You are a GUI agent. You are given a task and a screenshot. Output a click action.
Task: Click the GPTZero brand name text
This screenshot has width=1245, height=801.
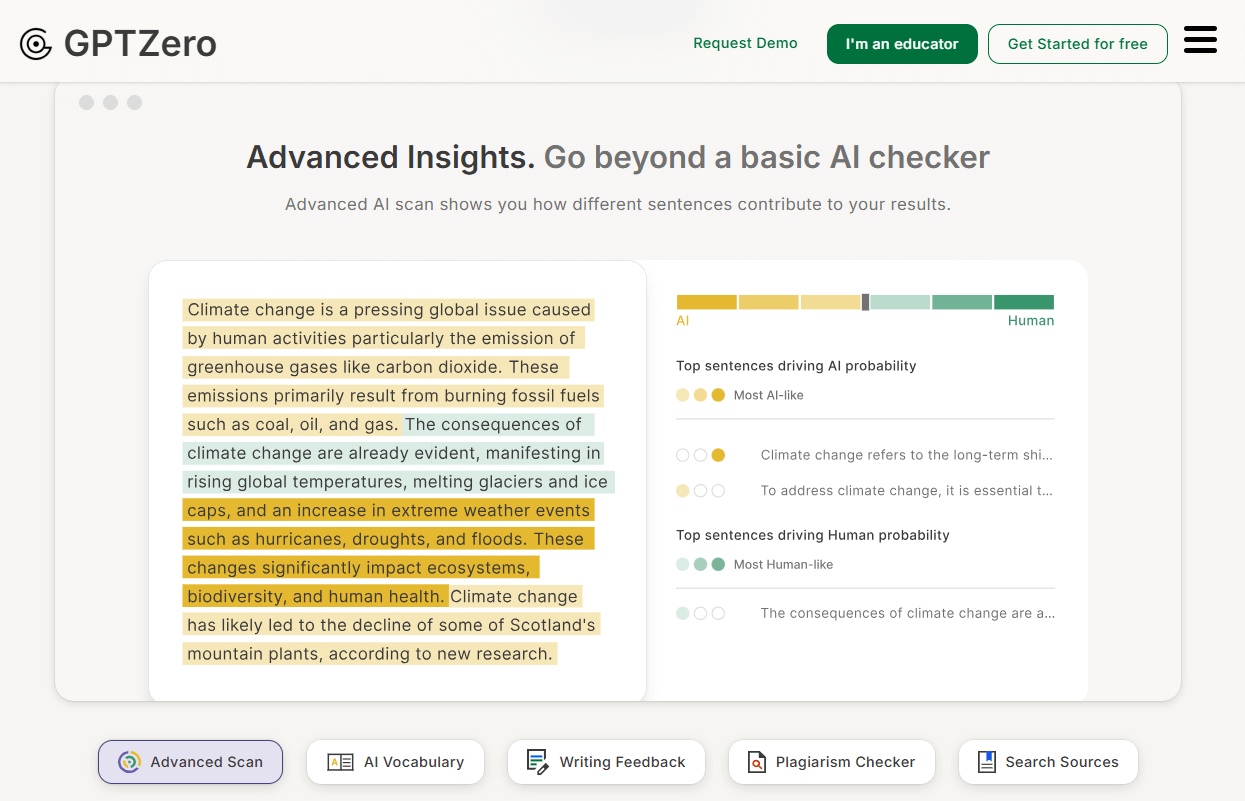(x=140, y=44)
